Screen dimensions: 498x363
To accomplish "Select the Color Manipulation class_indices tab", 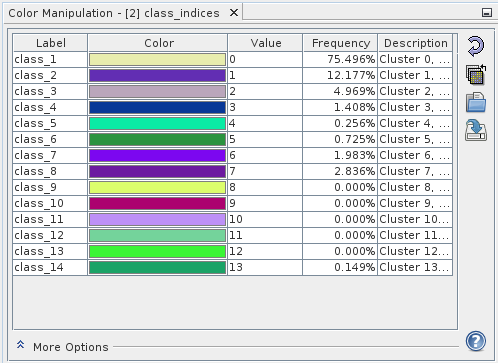I will (x=114, y=13).
